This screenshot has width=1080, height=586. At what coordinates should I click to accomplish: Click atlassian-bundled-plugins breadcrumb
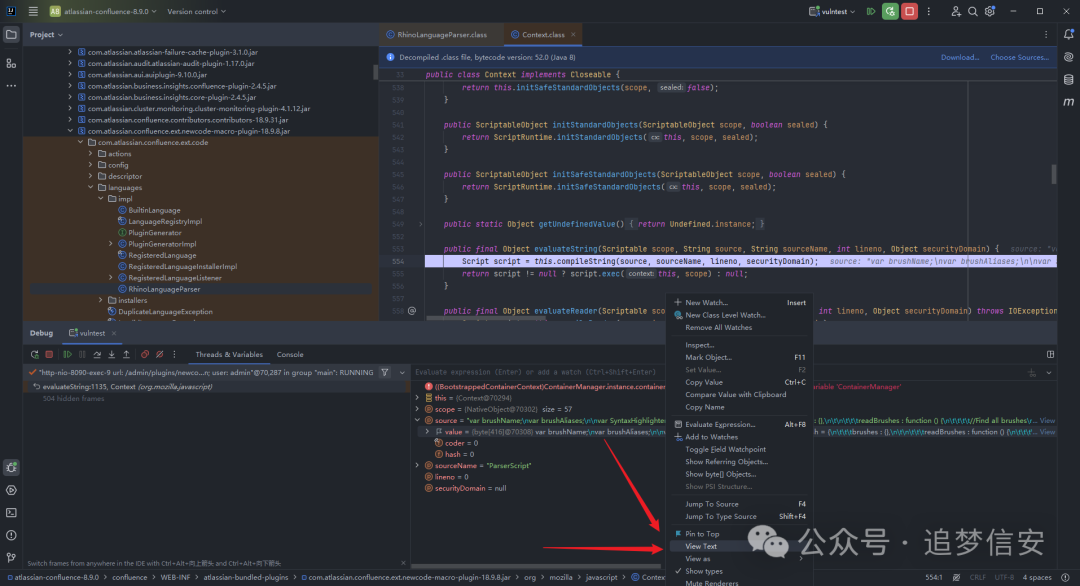pos(245,578)
